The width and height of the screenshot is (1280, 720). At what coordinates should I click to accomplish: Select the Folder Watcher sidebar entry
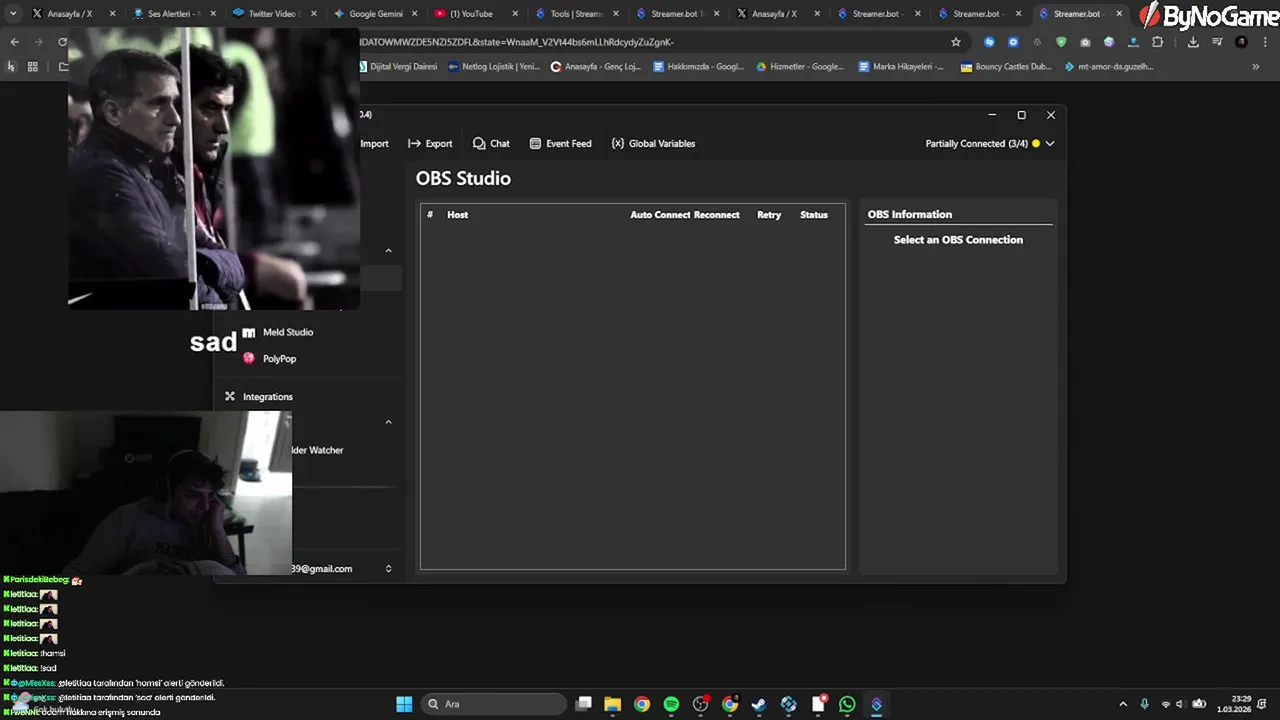click(317, 450)
